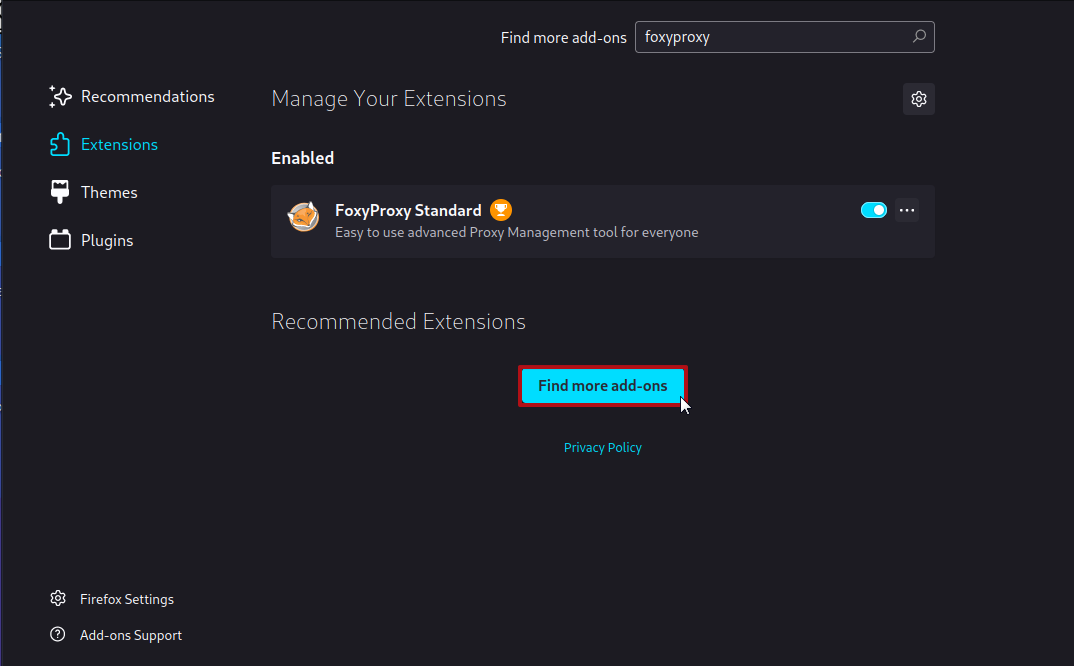
Task: Click the Extensions puzzle piece icon
Action: pos(60,145)
